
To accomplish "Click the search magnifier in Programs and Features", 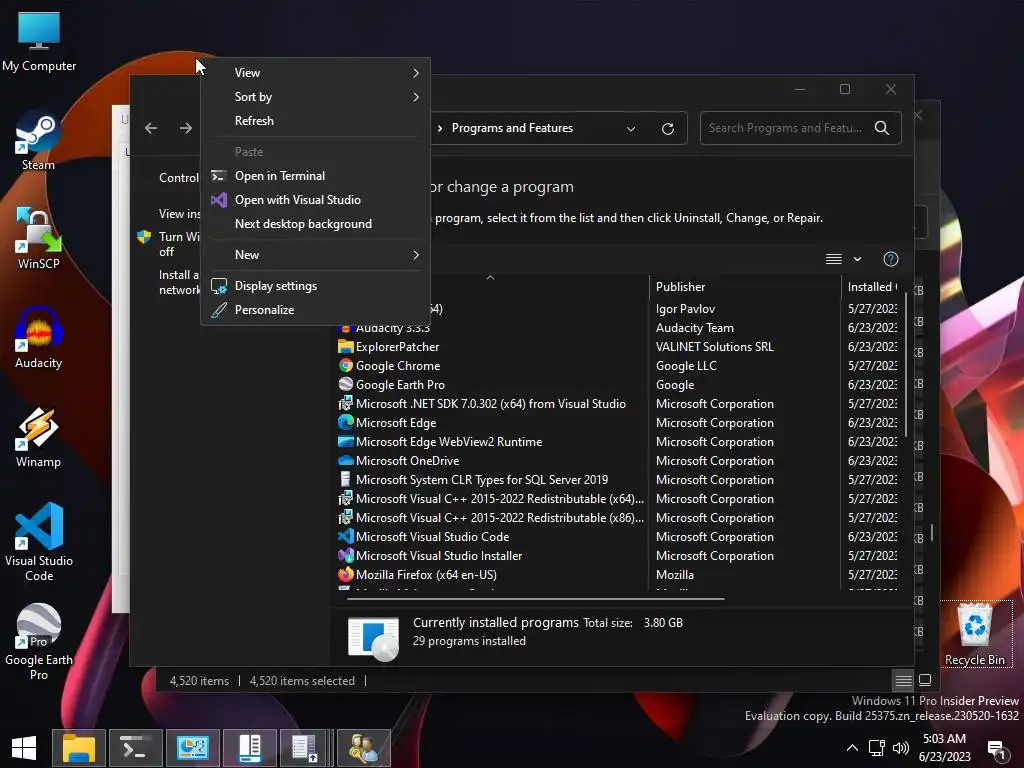I will click(x=882, y=128).
